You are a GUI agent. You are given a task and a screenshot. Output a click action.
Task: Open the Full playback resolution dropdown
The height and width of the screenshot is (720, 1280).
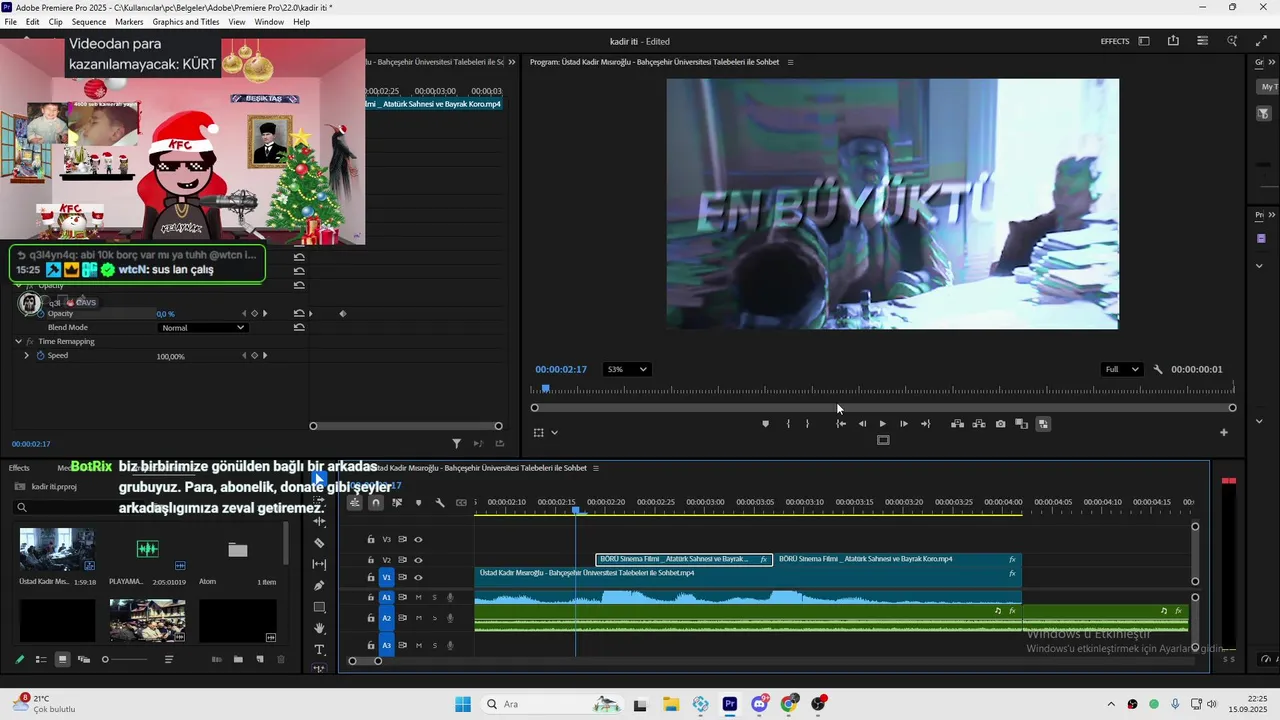pyautogui.click(x=1121, y=369)
